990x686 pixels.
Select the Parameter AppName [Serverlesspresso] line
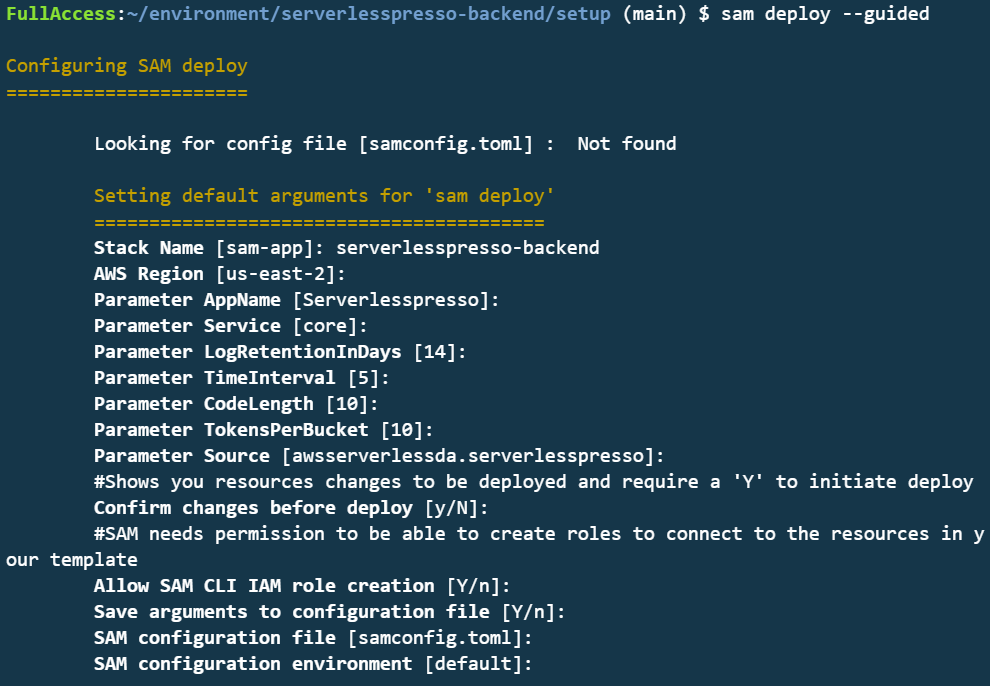297,300
